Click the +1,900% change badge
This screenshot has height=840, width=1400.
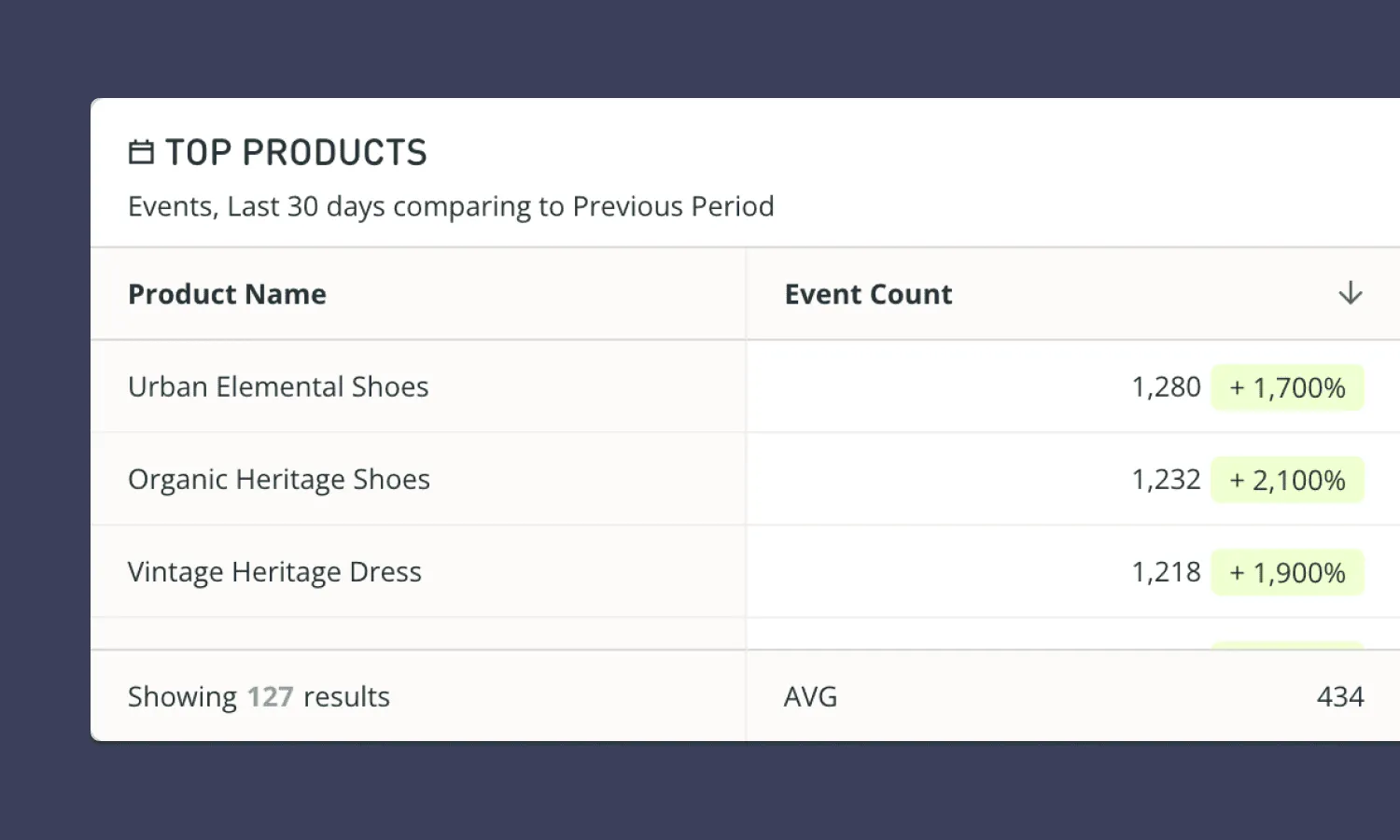click(1287, 572)
